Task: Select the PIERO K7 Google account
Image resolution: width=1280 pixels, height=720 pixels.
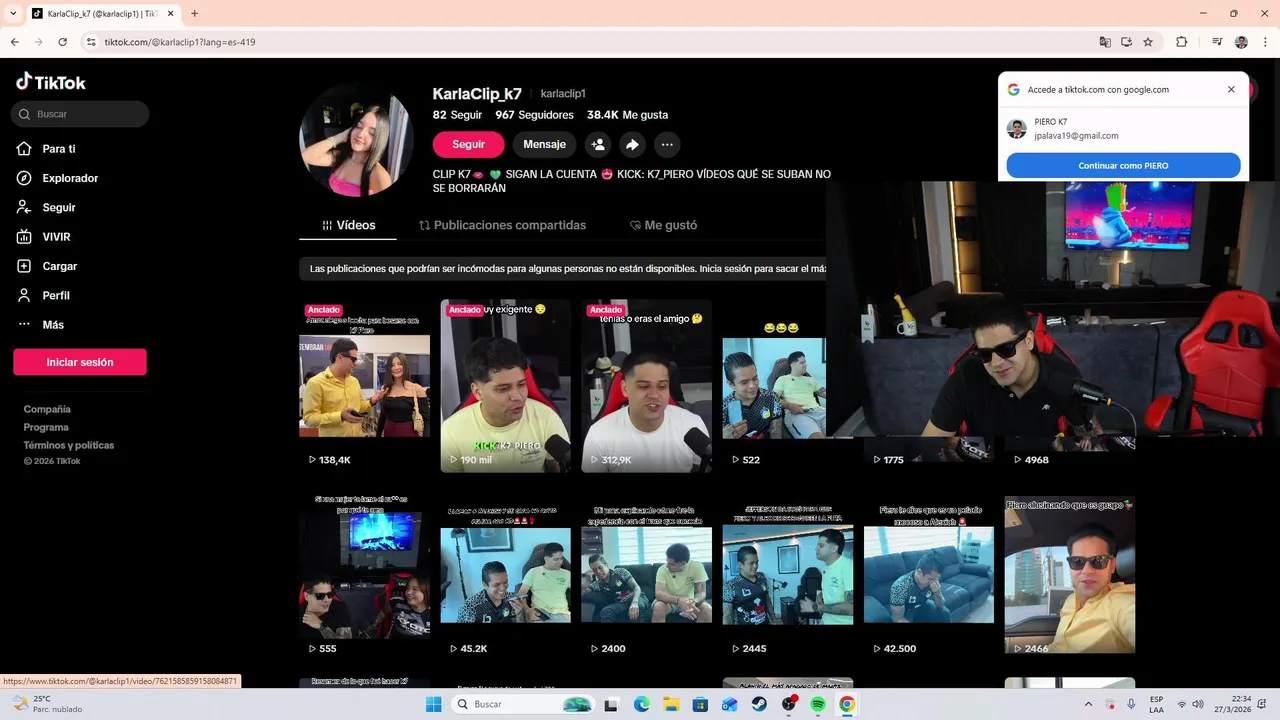Action: tap(1123, 128)
